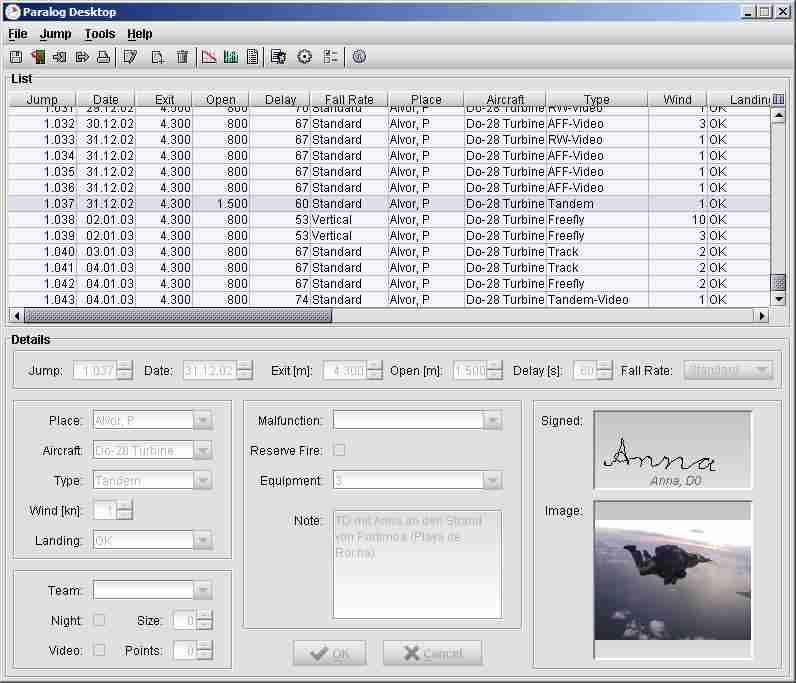
Task: Open the green bar chart icon
Action: [231, 57]
